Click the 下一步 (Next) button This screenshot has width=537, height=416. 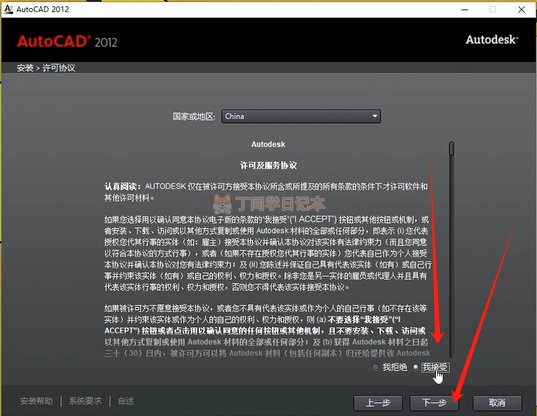click(x=434, y=403)
